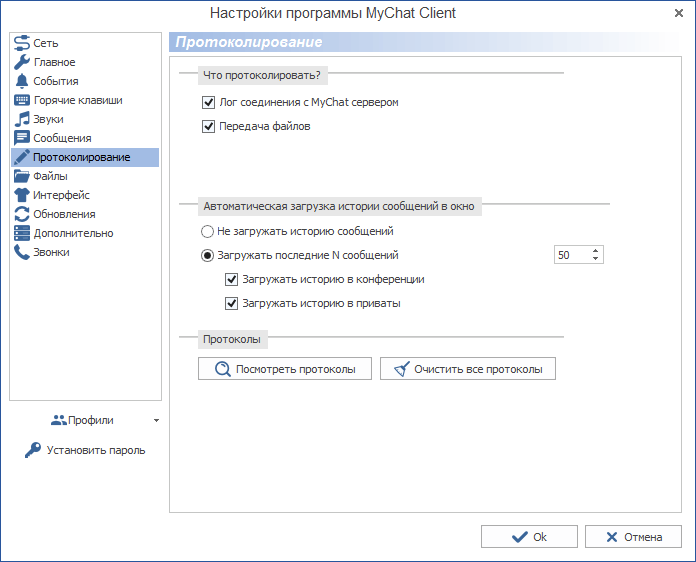Uncheck the Передача файлов checkbox

click(x=209, y=127)
